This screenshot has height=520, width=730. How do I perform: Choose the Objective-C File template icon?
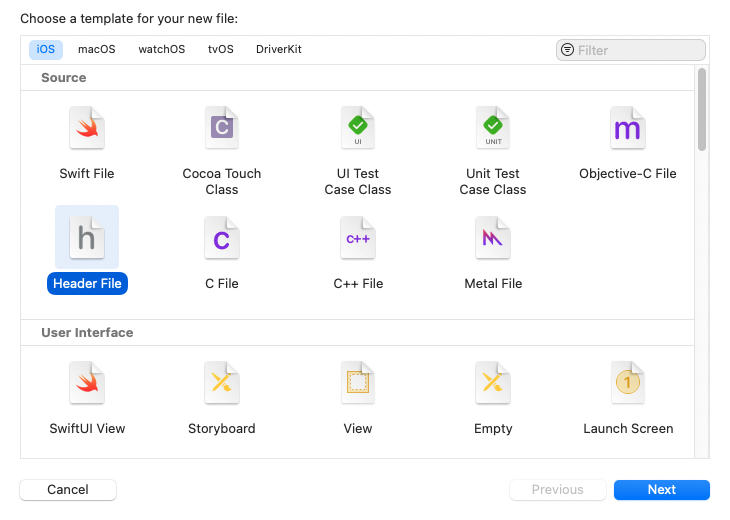click(x=628, y=128)
